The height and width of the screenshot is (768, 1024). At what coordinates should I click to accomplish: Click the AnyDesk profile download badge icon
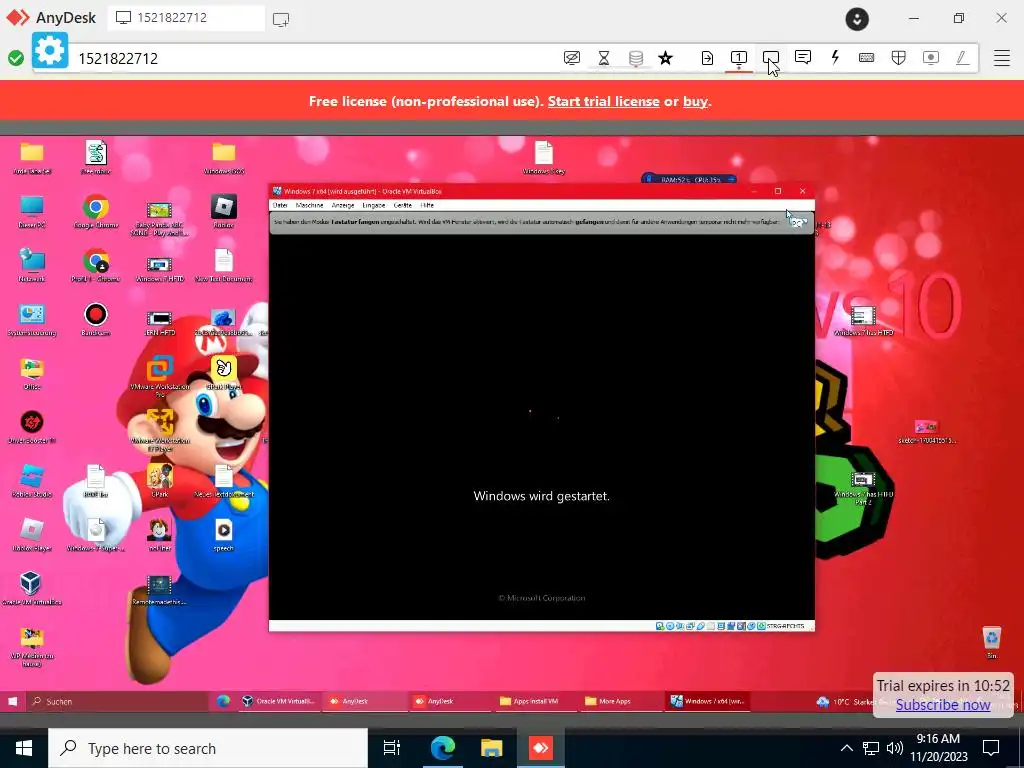click(857, 19)
